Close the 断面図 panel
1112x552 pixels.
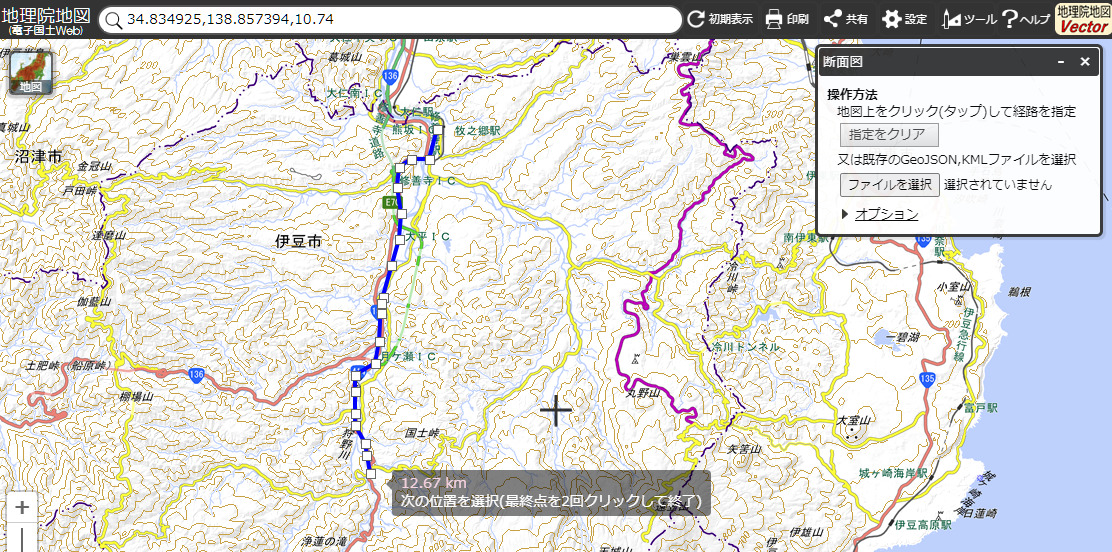1084,62
